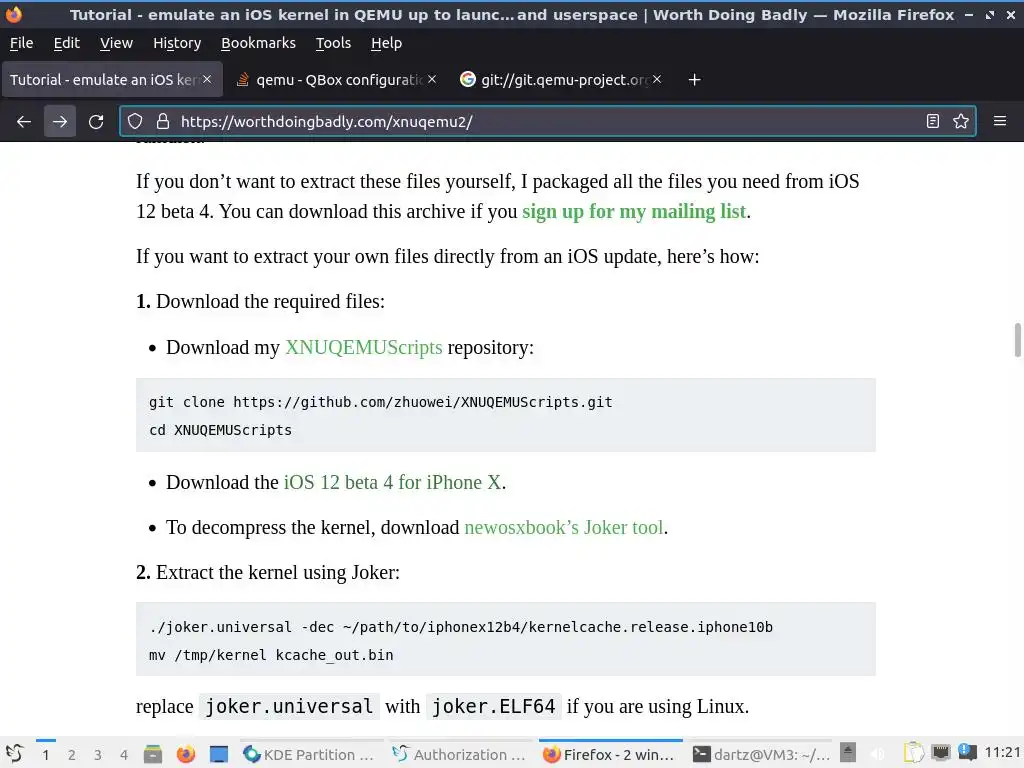Close the Tutorial emulate iOS kernel tab

click(207, 79)
